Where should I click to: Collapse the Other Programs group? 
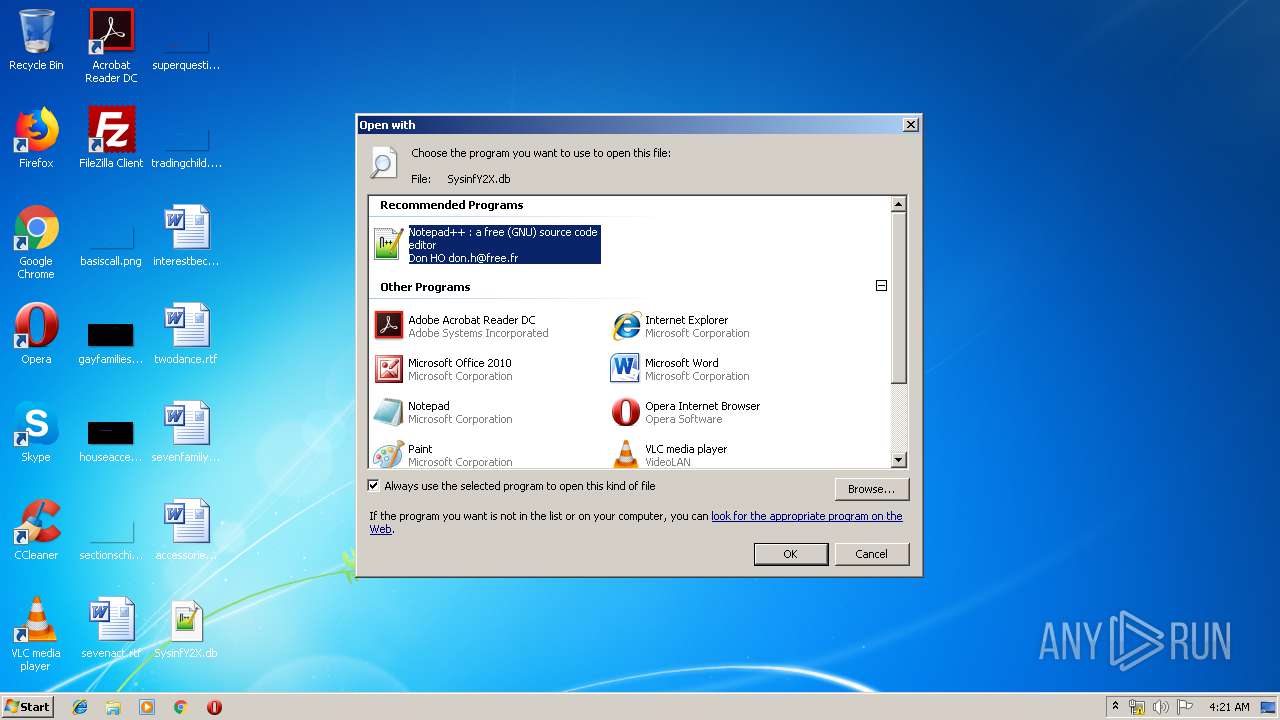(881, 286)
